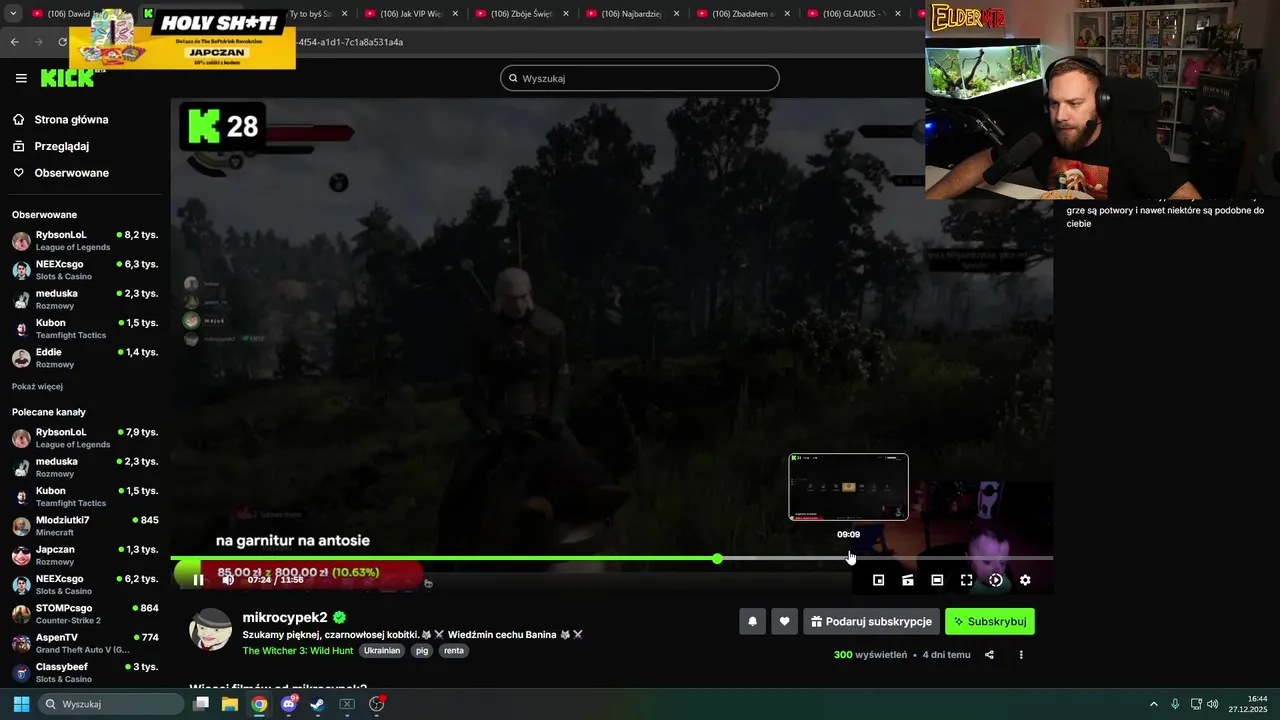The width and height of the screenshot is (1280, 720).
Task: Share the video via share icon
Action: 989,655
